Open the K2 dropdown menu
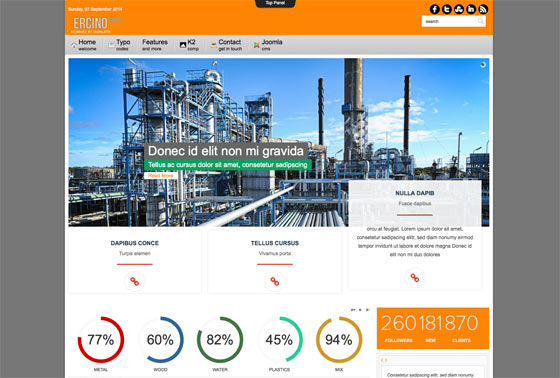The height and width of the screenshot is (378, 560). pyautogui.click(x=189, y=45)
